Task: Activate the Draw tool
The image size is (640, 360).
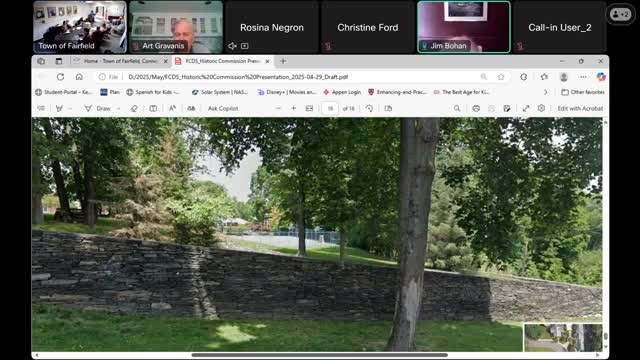Action: point(98,108)
